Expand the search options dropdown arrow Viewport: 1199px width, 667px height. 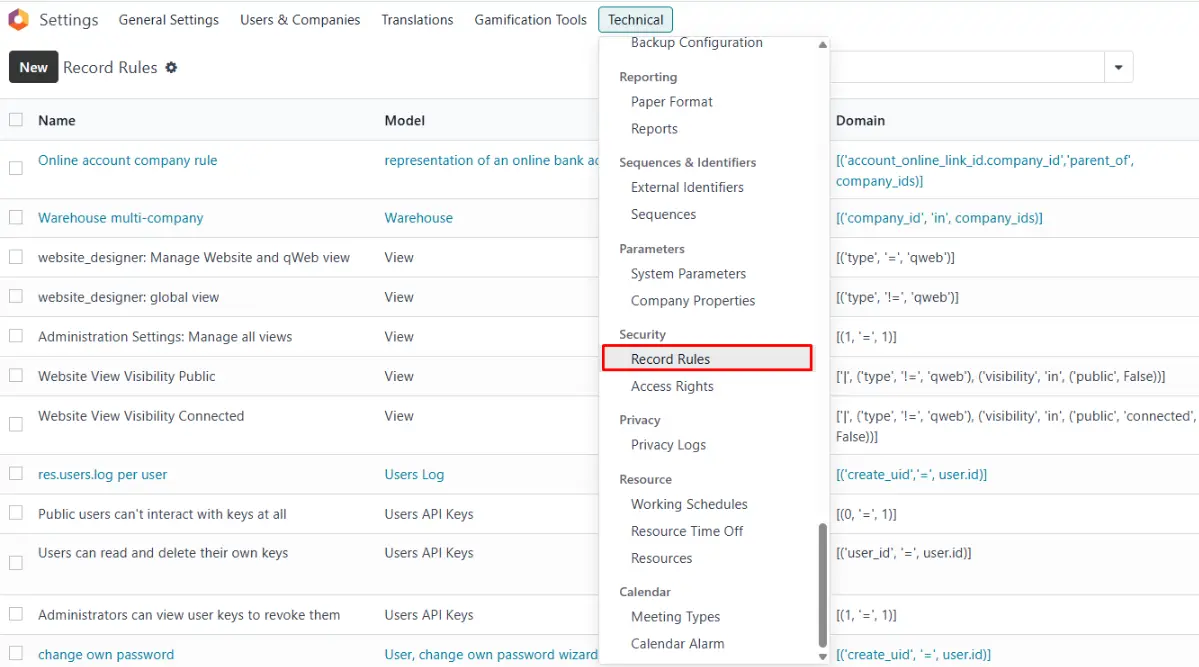click(x=1118, y=68)
